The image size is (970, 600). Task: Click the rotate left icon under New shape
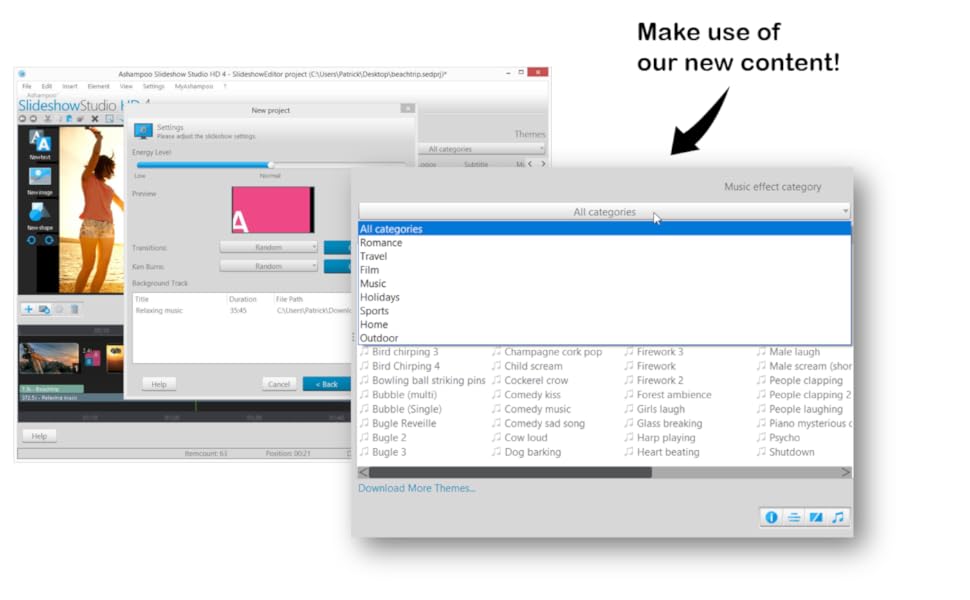[31, 240]
